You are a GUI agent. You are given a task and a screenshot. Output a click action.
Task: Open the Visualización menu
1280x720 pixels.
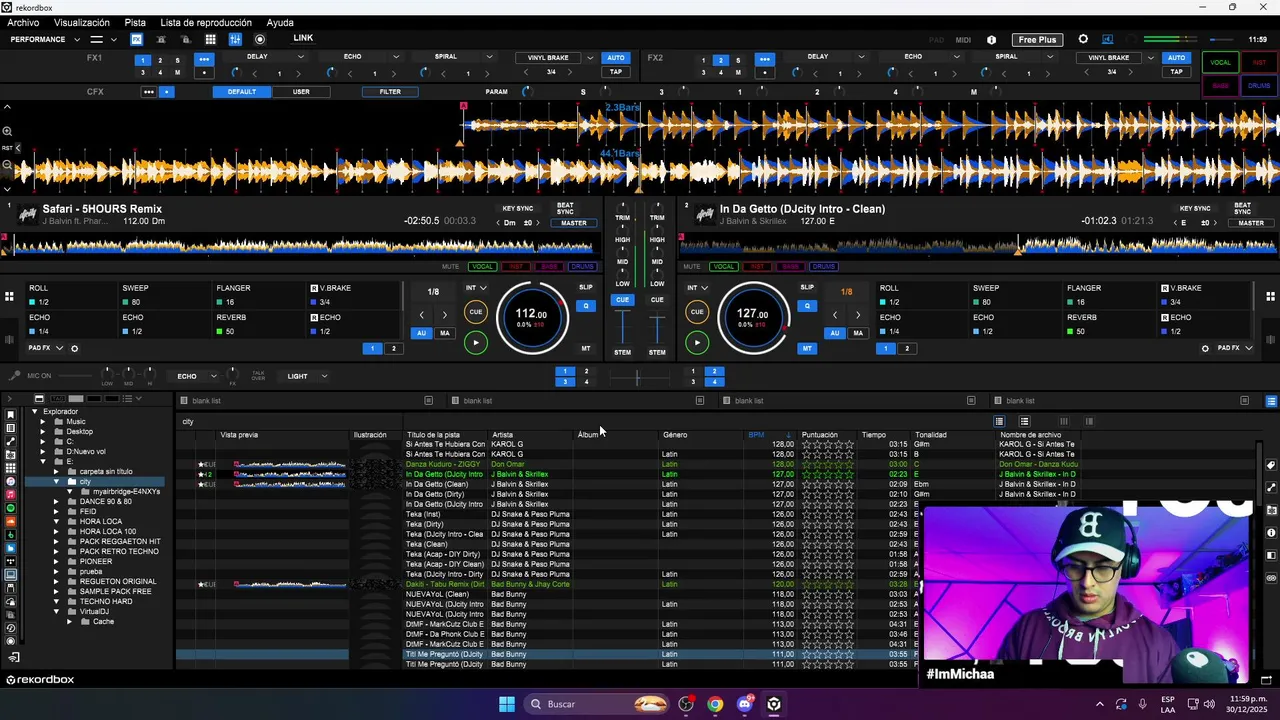tap(82, 22)
